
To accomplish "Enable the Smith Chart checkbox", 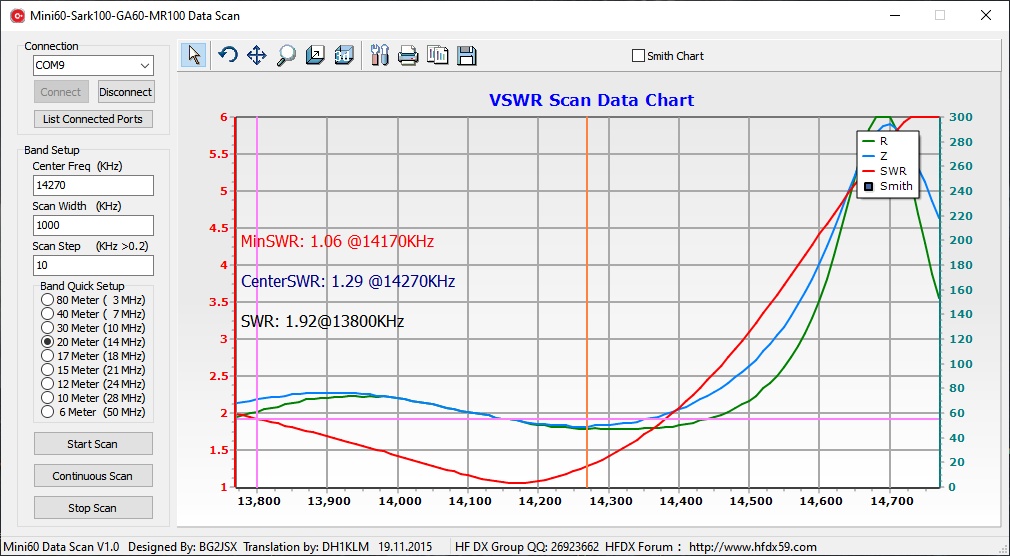I will tap(638, 56).
